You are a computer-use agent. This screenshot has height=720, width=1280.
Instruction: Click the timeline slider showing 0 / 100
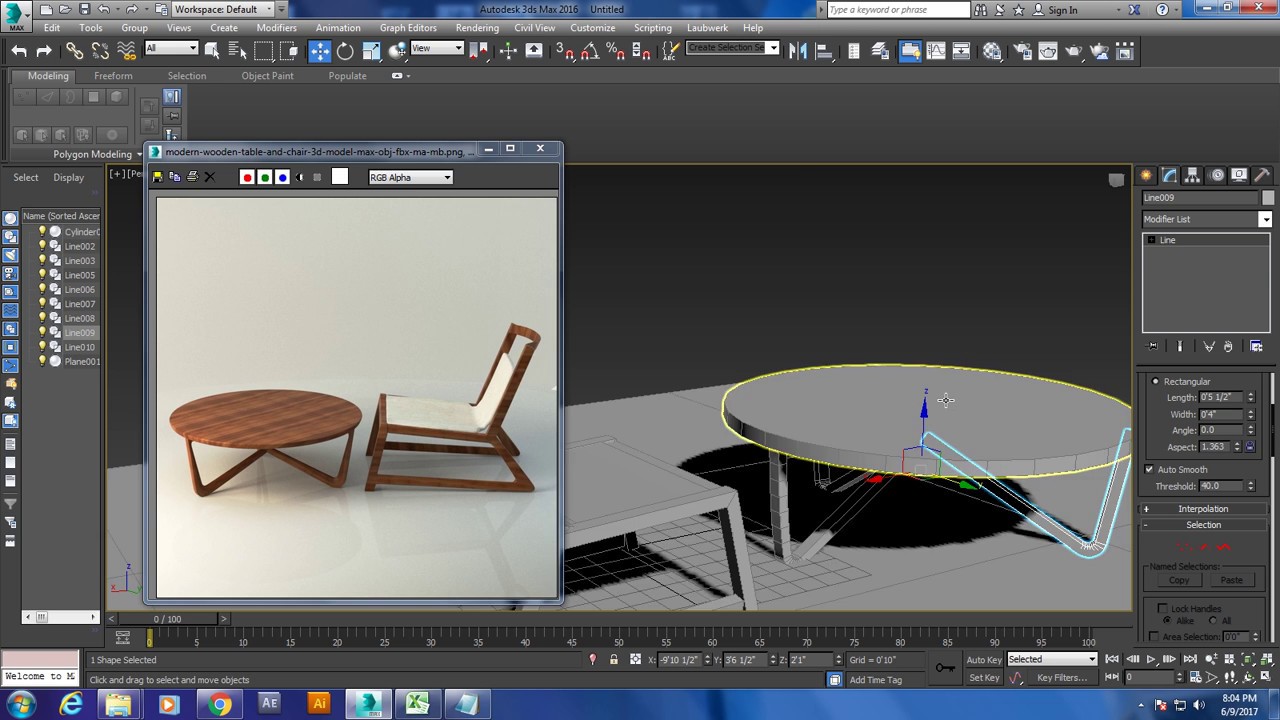tap(168, 619)
